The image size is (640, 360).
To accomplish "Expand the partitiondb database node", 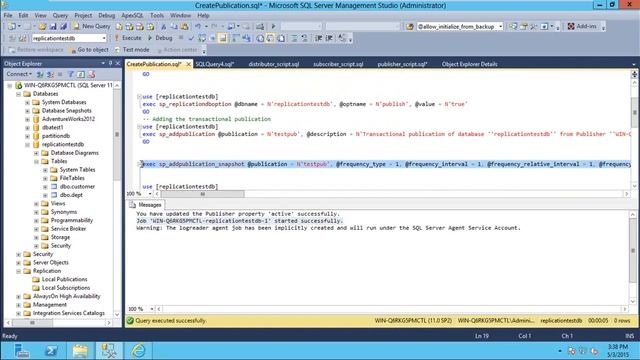I will [x=27, y=136].
